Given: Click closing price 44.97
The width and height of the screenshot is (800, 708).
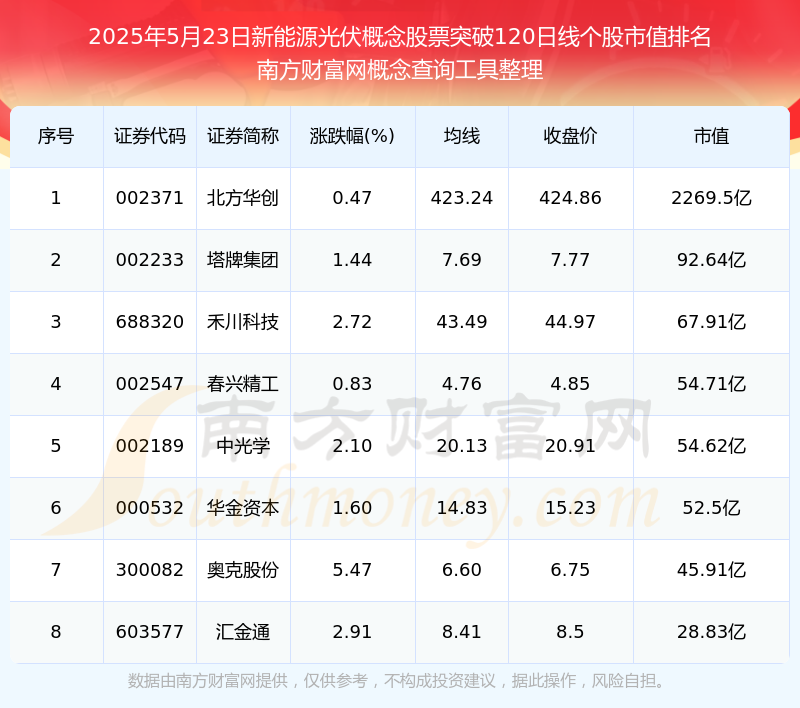Looking at the screenshot, I should point(570,322).
